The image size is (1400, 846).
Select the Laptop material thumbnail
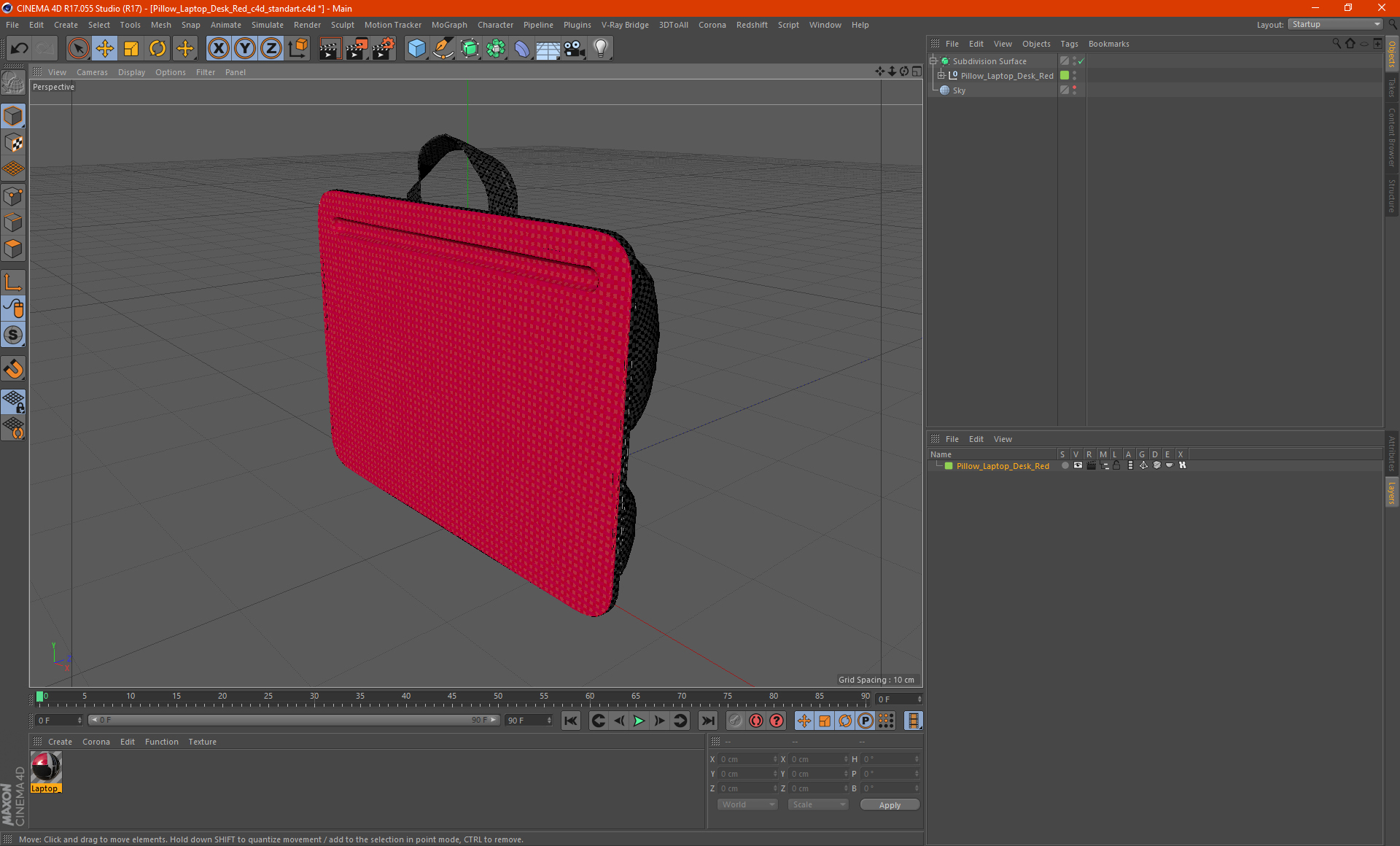(46, 768)
